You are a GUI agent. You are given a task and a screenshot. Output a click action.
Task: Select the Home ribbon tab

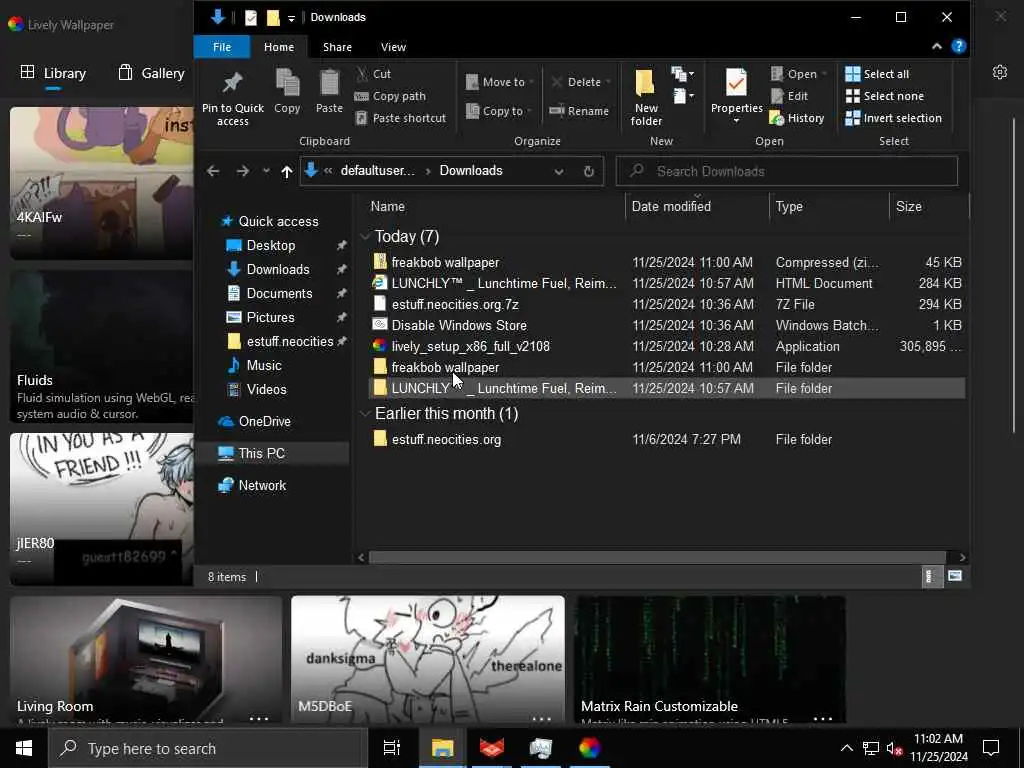[x=279, y=47]
